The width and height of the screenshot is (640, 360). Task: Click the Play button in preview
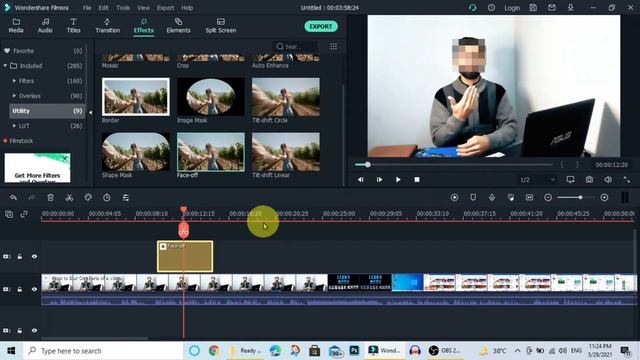coord(398,180)
